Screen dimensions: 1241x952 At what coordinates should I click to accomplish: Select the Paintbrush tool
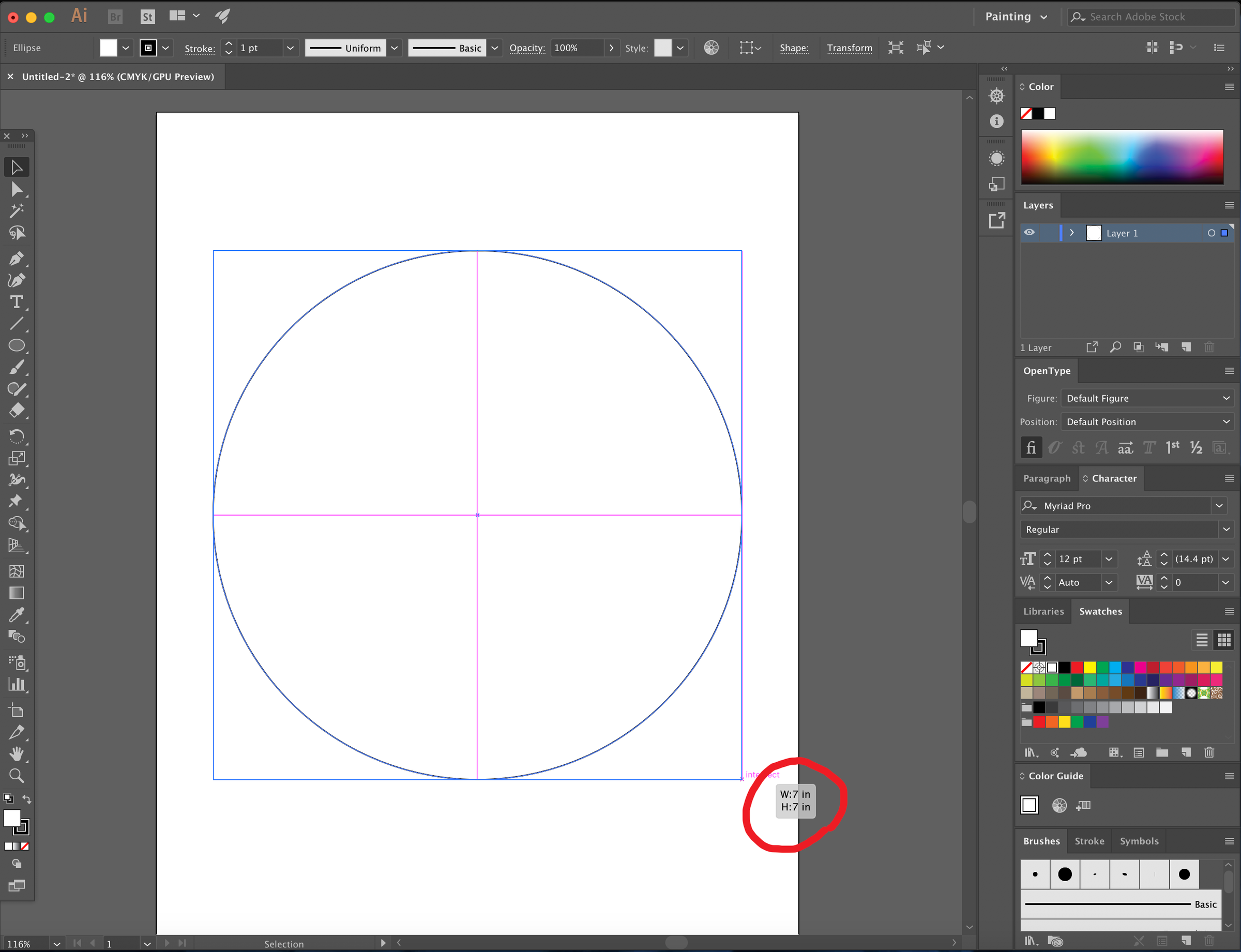pos(17,367)
